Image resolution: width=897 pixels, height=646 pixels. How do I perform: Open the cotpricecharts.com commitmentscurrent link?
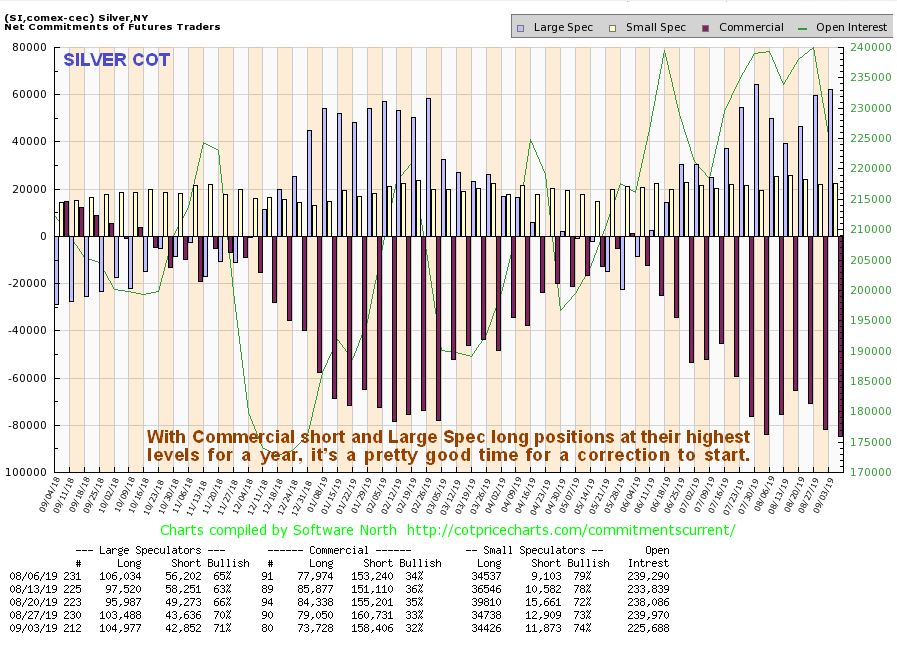(x=571, y=530)
